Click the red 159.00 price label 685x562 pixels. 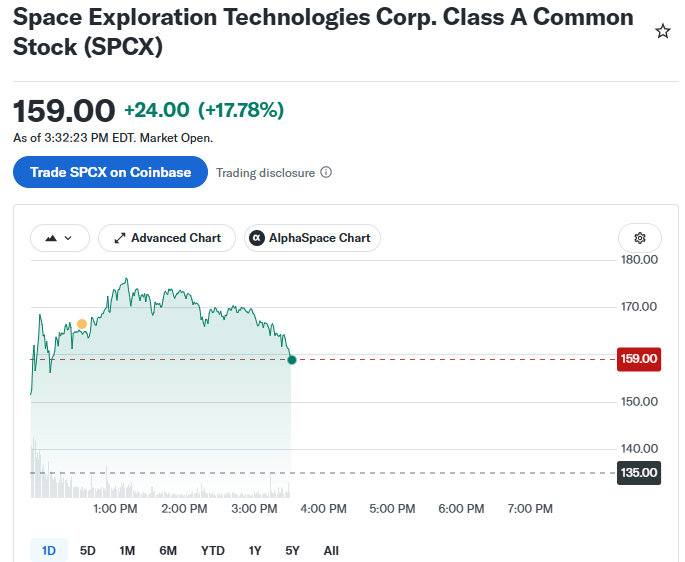pyautogui.click(x=639, y=359)
